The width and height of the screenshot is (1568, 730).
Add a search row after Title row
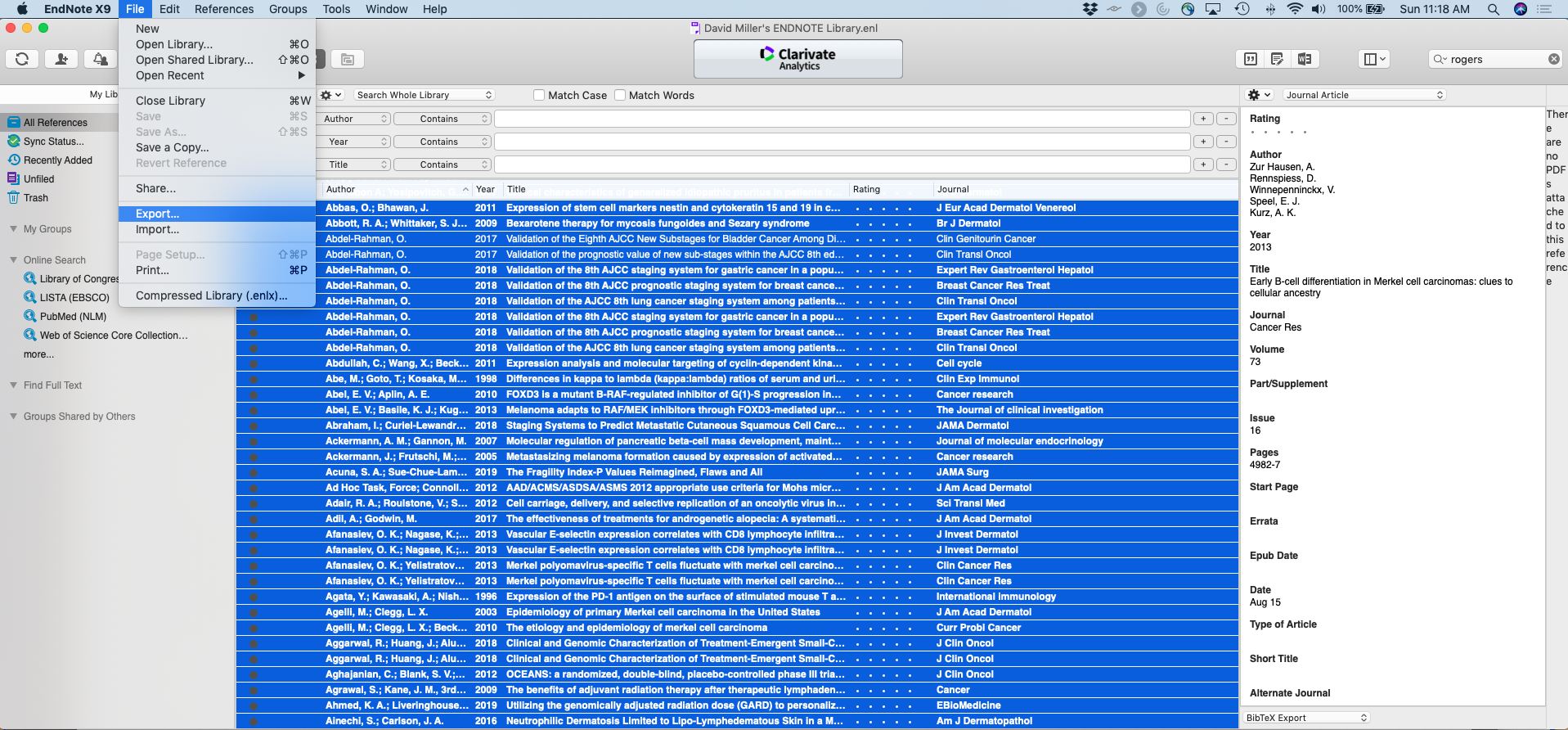(x=1203, y=164)
